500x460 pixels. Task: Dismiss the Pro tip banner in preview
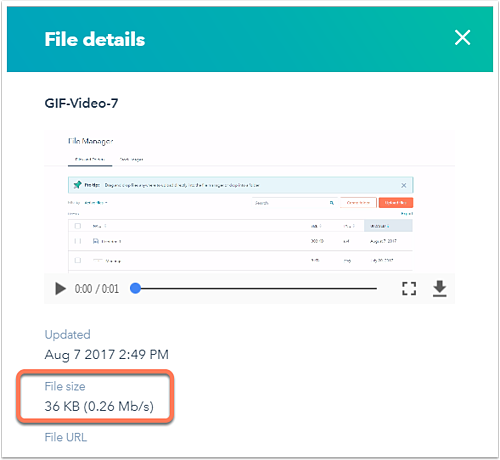404,185
